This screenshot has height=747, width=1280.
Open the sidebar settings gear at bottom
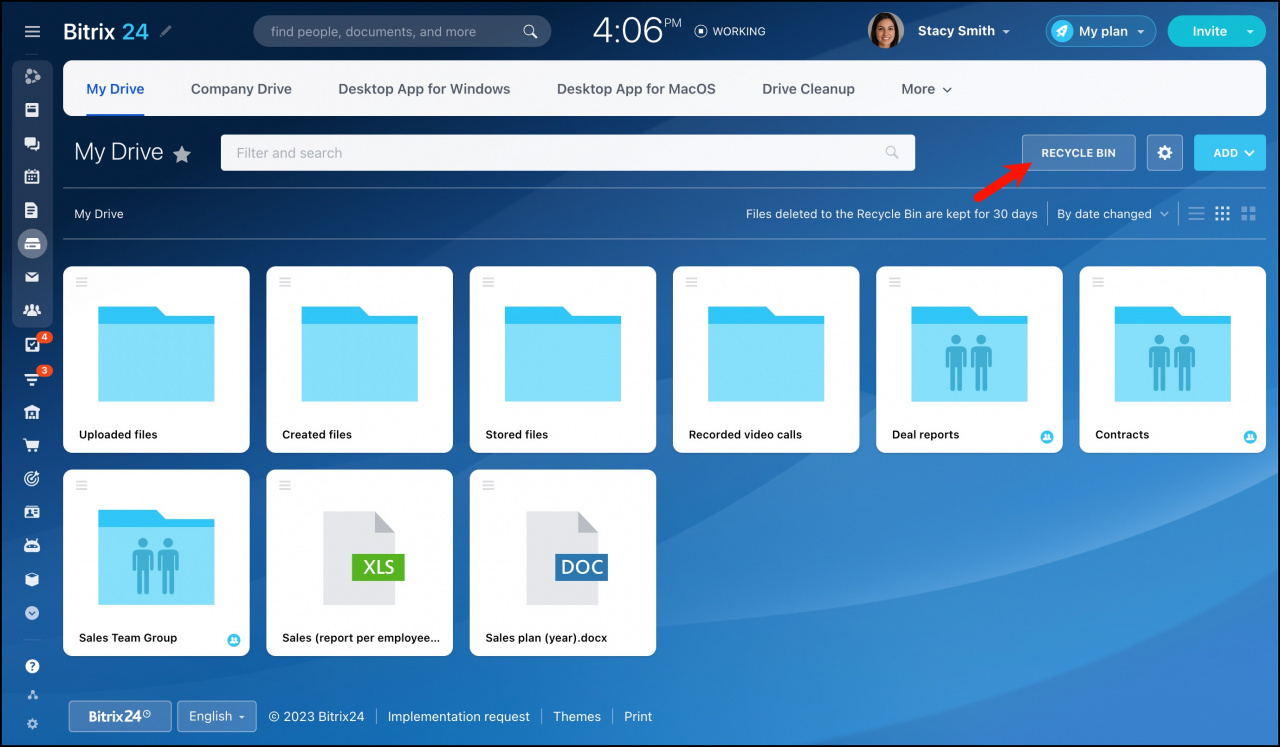point(32,724)
